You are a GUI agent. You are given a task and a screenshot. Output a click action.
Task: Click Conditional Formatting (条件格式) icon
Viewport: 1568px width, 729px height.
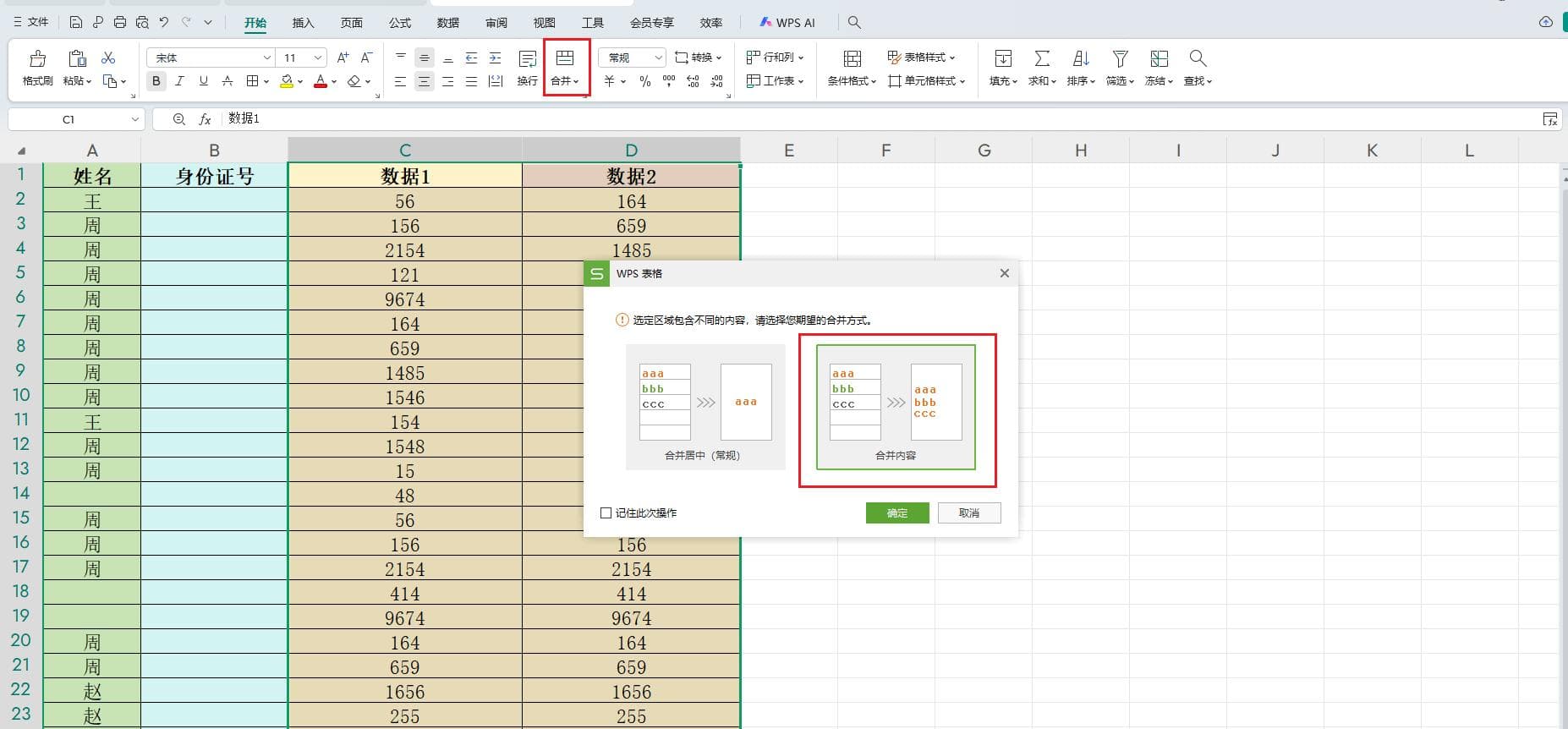853,58
